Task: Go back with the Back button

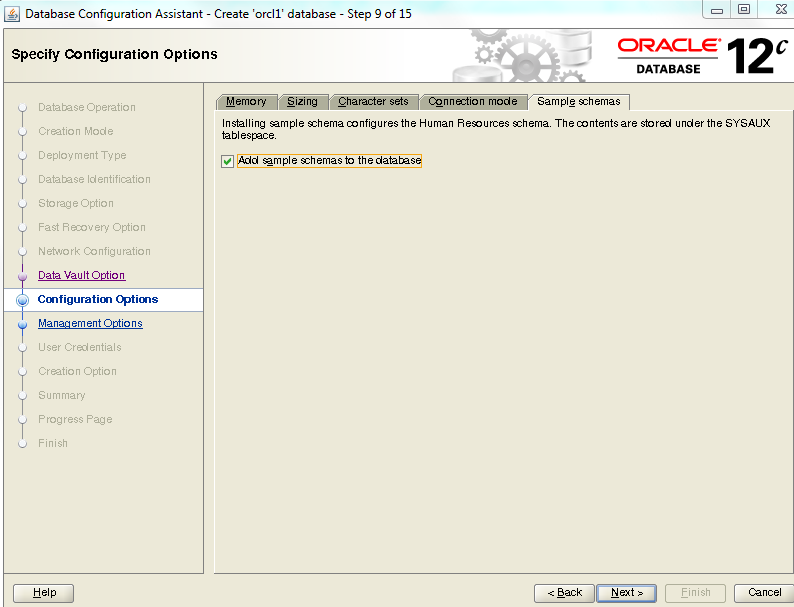Action: (564, 593)
